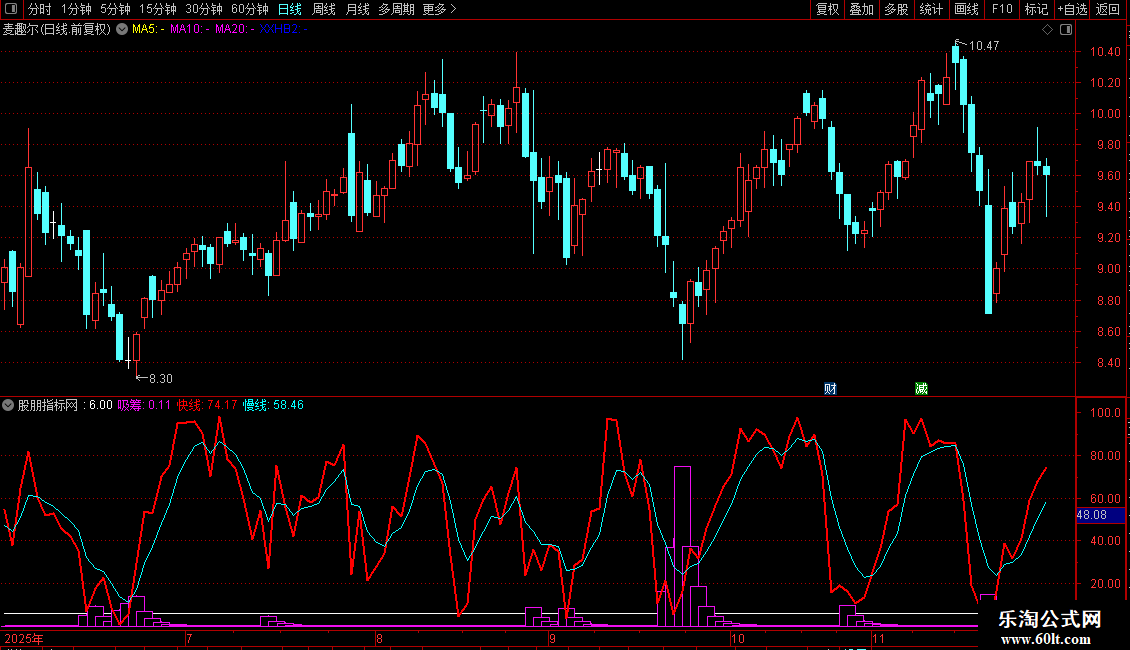
Task: Click the 吸筹: 0.11 indicator value
Action: 144,405
